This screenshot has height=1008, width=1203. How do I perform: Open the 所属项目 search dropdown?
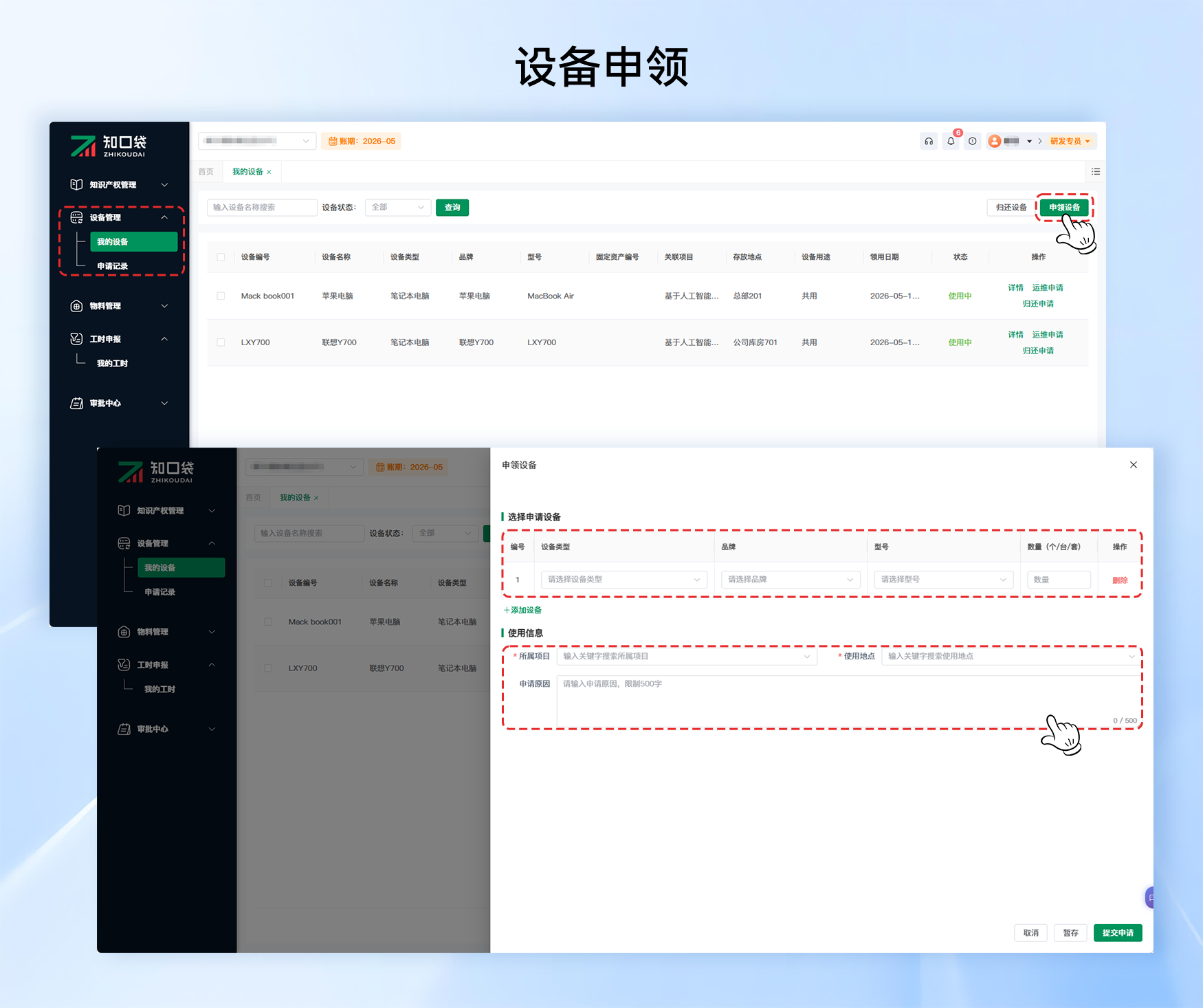point(687,656)
